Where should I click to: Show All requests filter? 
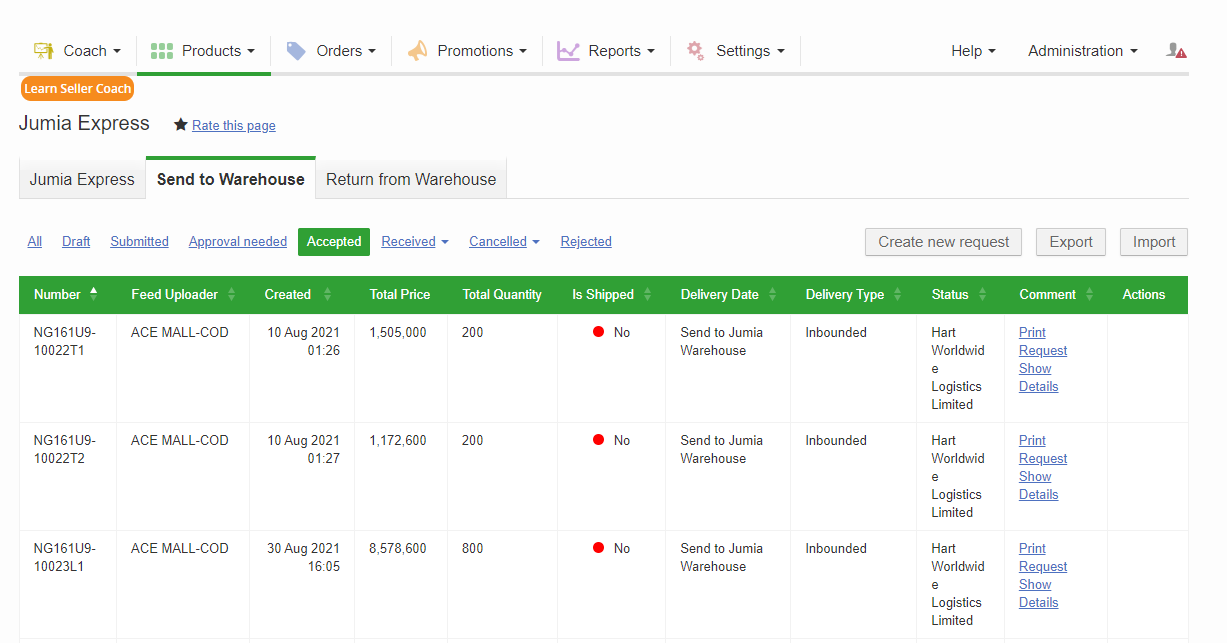coord(35,241)
